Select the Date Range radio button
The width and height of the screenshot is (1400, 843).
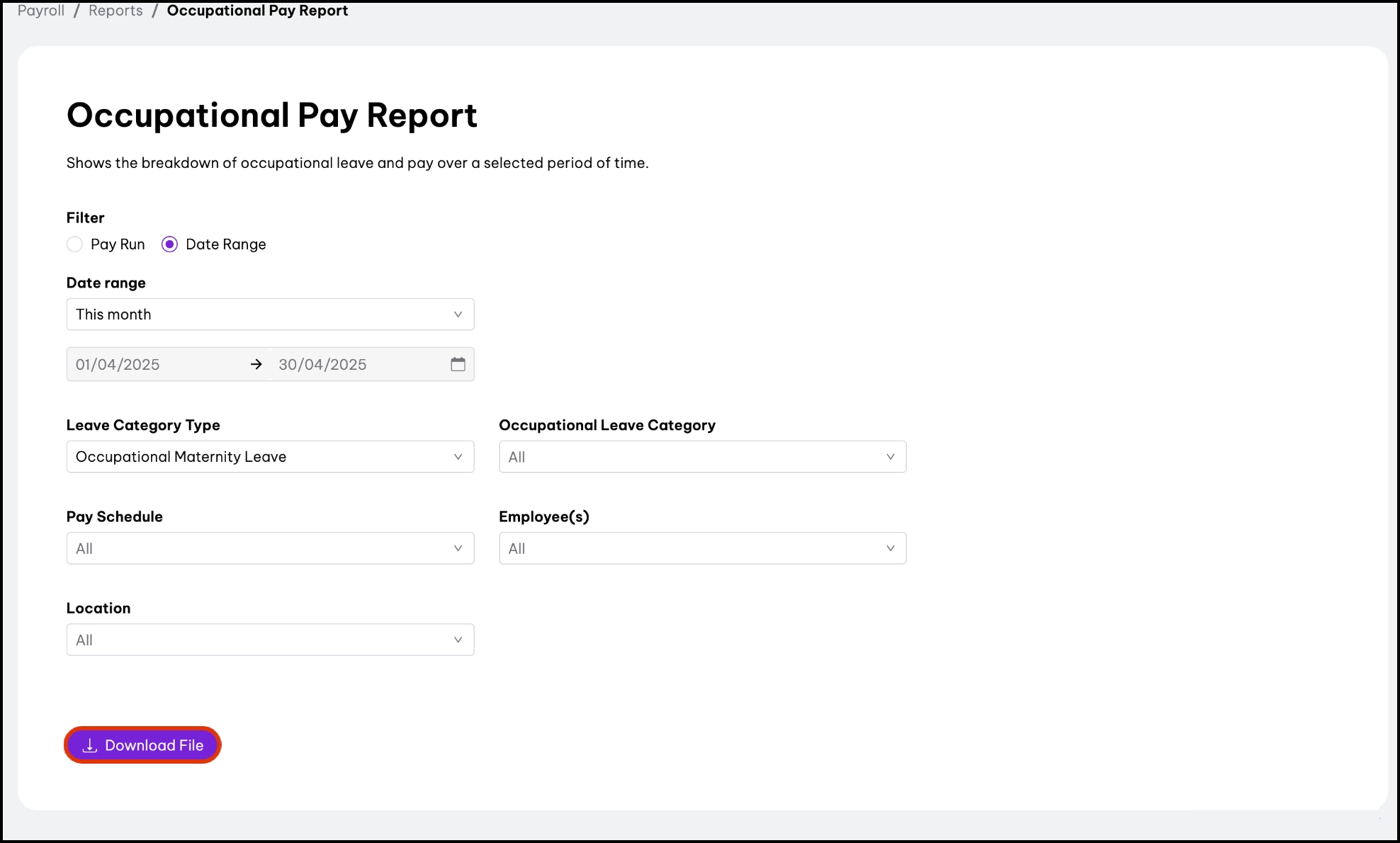(x=169, y=244)
